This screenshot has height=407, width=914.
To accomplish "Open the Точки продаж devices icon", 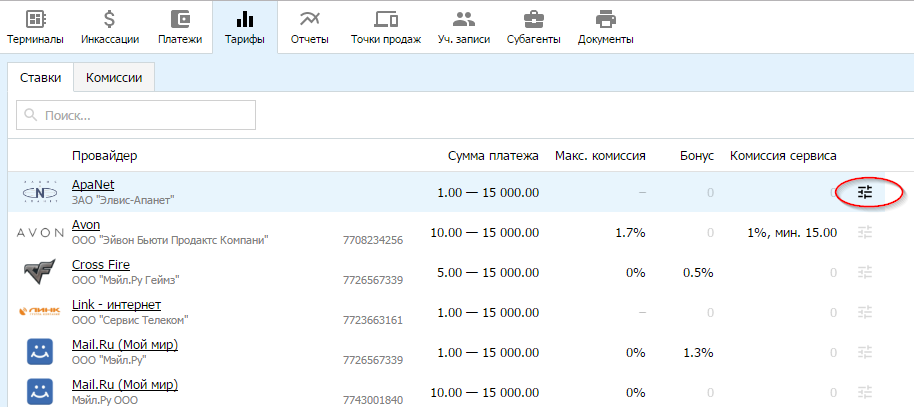I will pyautogui.click(x=386, y=19).
